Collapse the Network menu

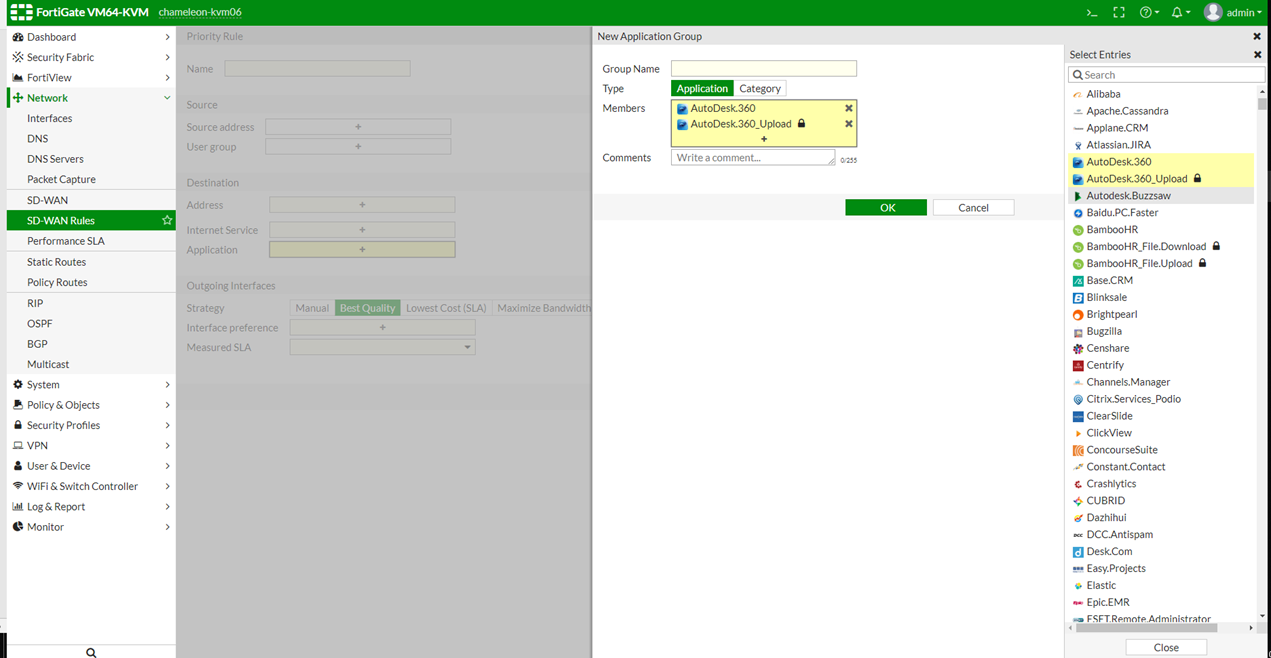(x=91, y=98)
